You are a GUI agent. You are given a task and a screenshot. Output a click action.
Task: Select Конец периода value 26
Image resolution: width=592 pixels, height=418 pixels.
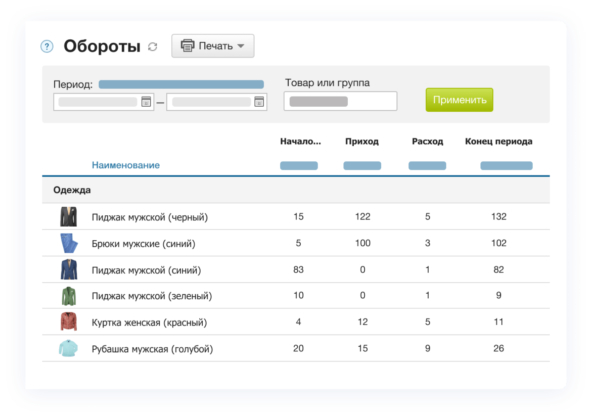[x=499, y=348]
